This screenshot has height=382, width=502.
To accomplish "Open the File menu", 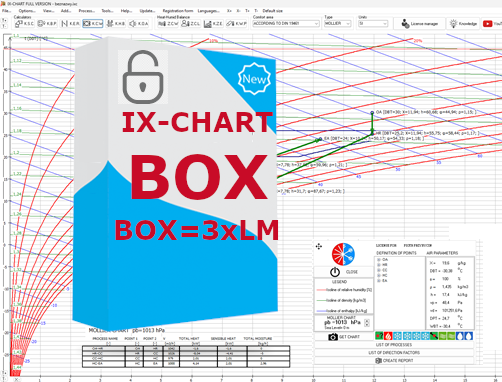I will click(x=6, y=11).
